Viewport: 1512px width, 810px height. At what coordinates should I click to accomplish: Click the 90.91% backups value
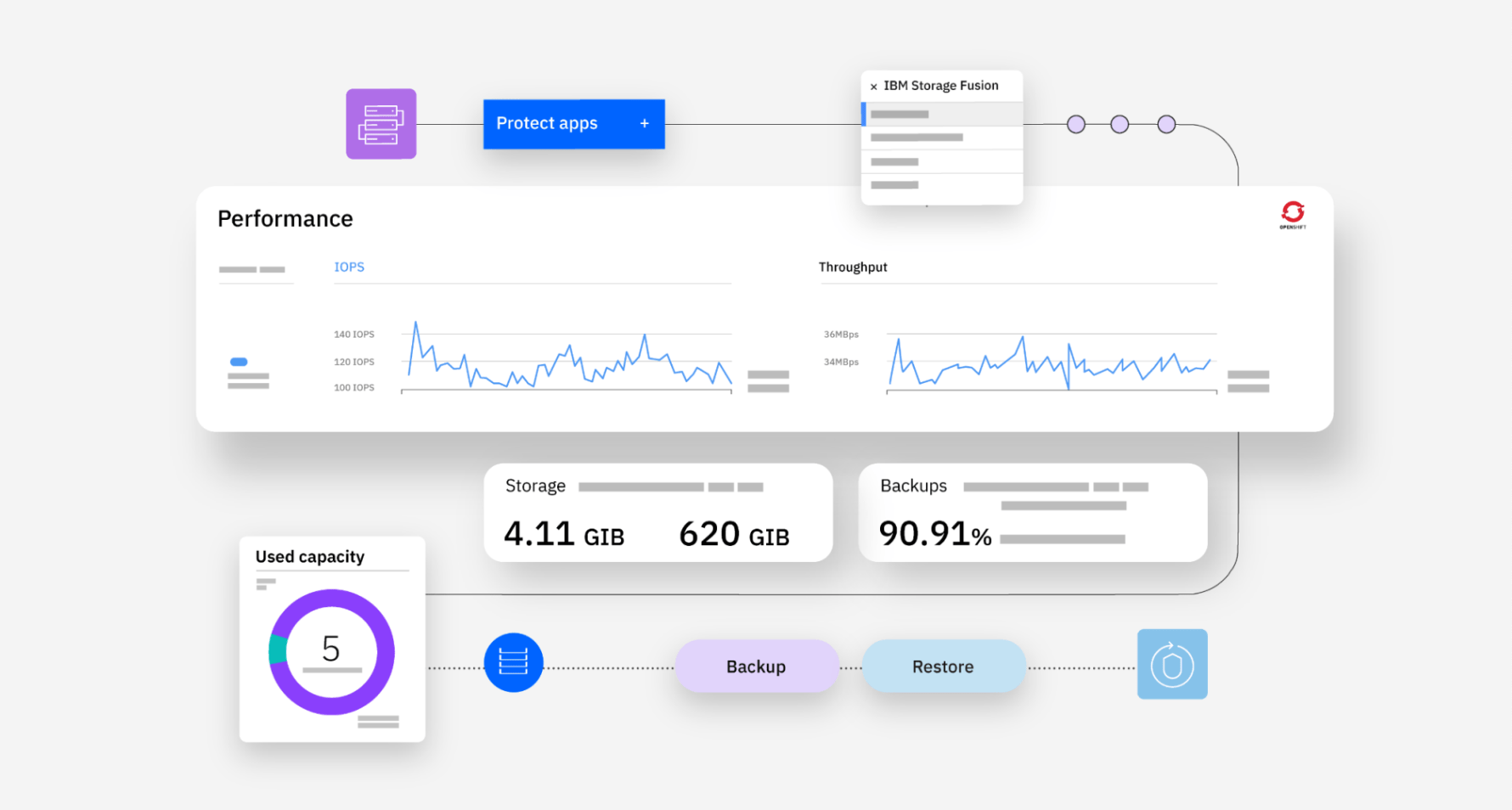(x=935, y=534)
